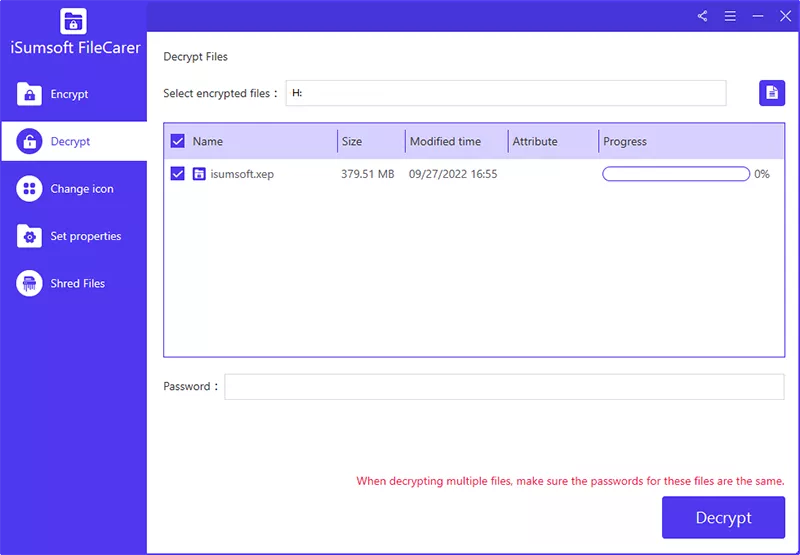
Task: Click the Decrypt unlock icon in sidebar
Action: 30,141
